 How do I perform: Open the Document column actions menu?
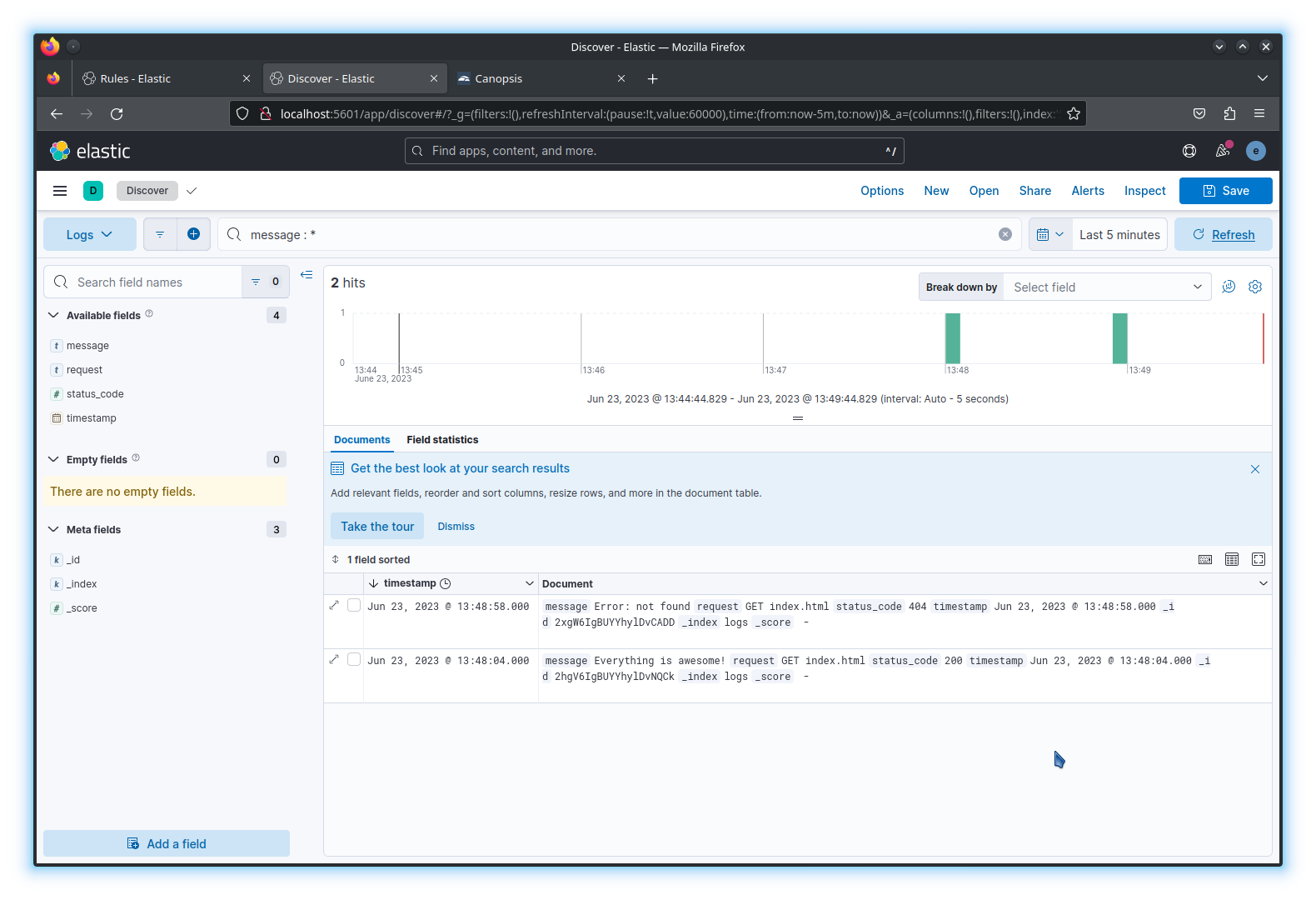tap(1263, 583)
